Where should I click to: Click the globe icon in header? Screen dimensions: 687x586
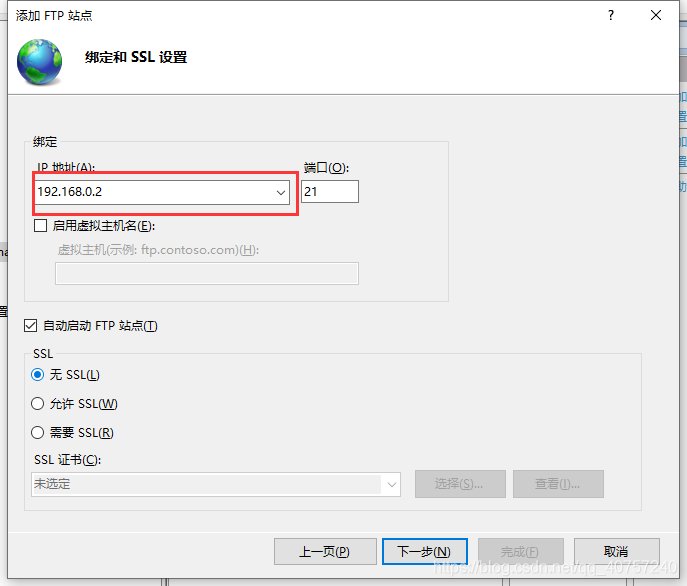pos(39,61)
